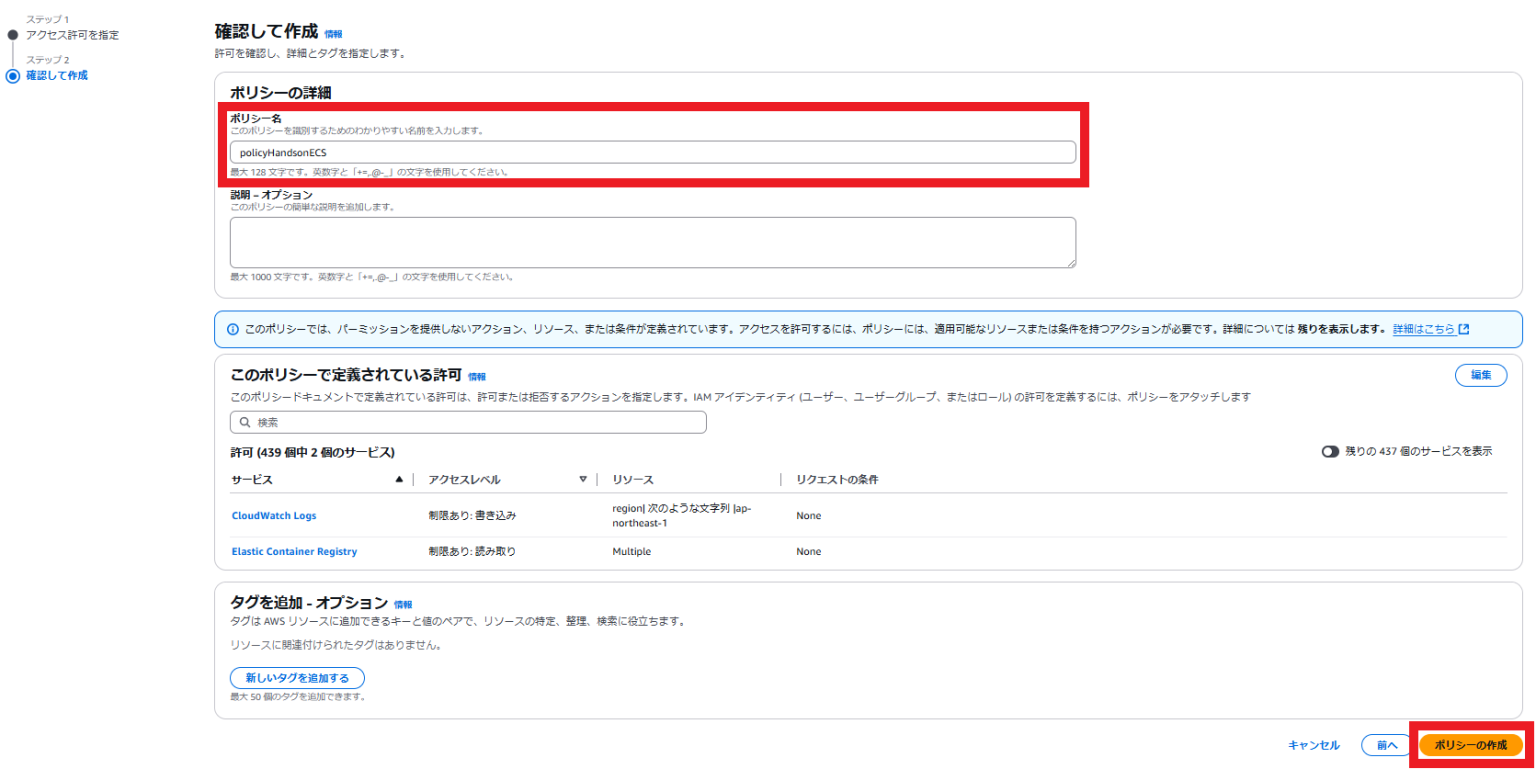Click the 編集 button to edit permissions
The image size is (1536, 769).
click(x=1480, y=374)
